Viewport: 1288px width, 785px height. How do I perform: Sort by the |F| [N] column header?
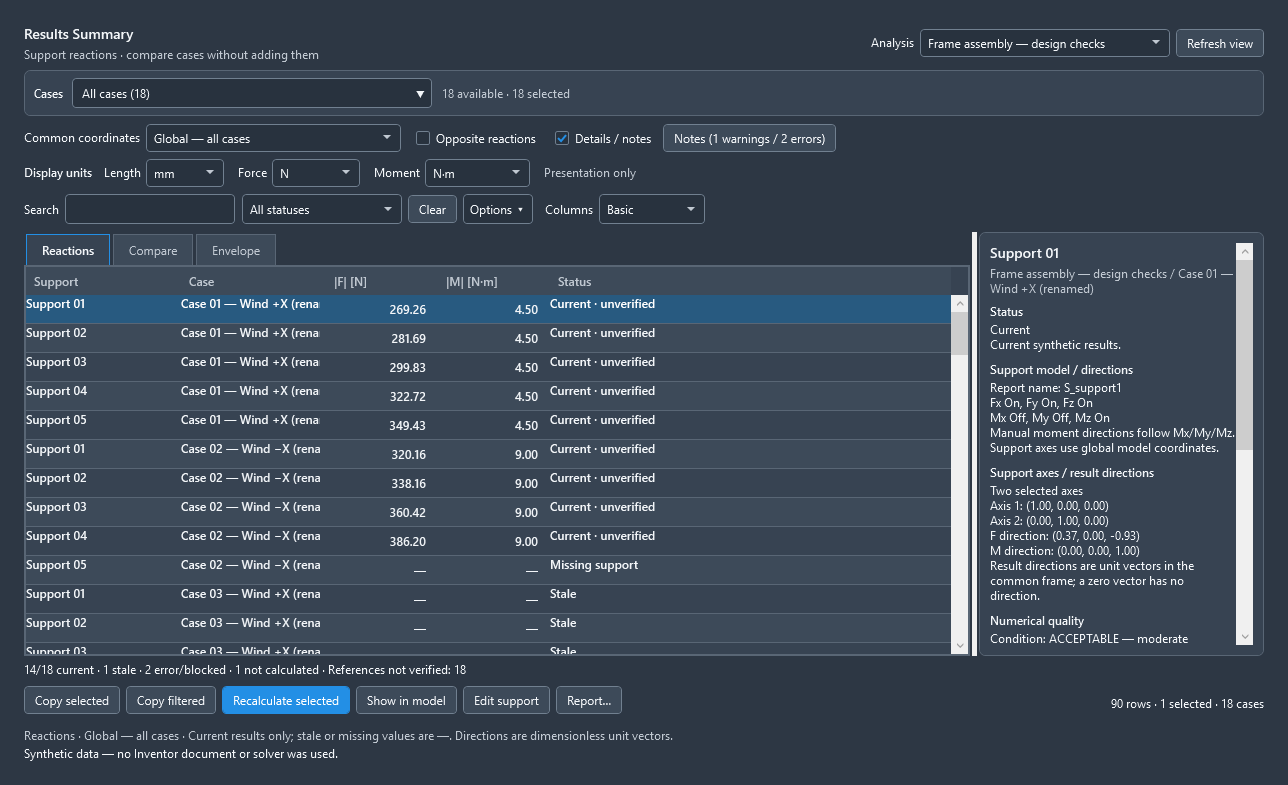[x=382, y=282]
